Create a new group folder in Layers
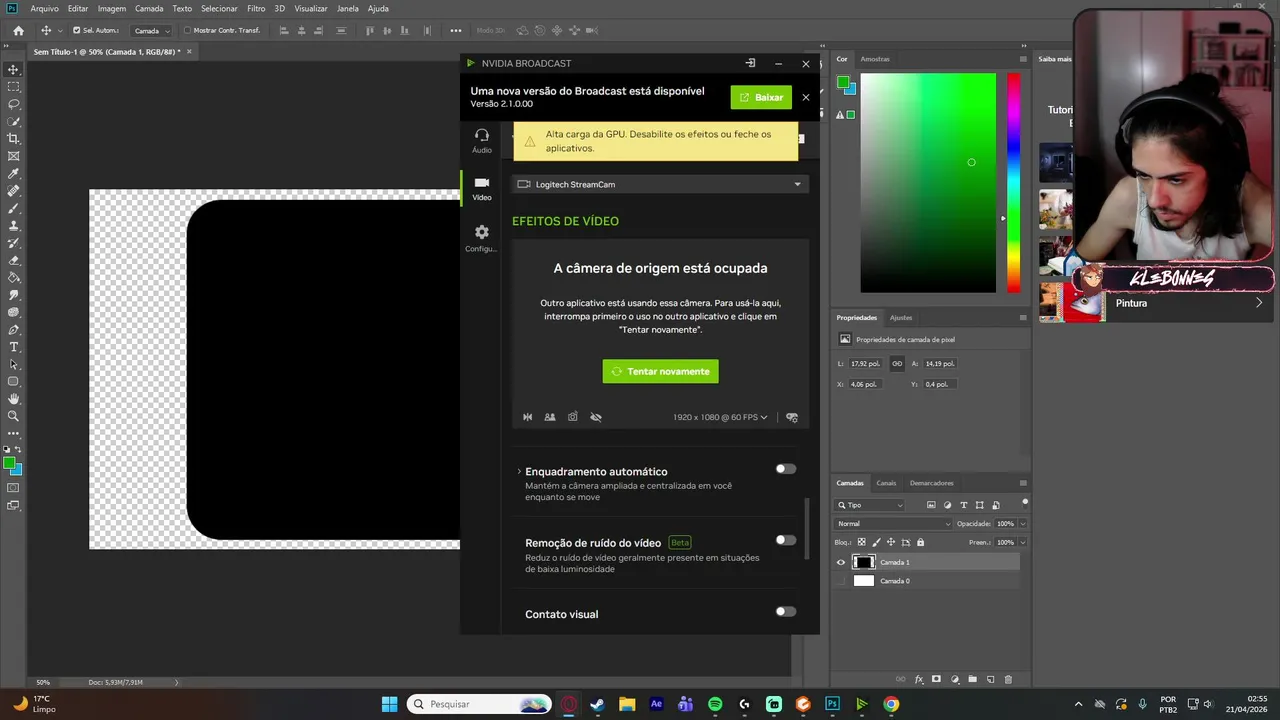1280x720 pixels. click(x=972, y=679)
